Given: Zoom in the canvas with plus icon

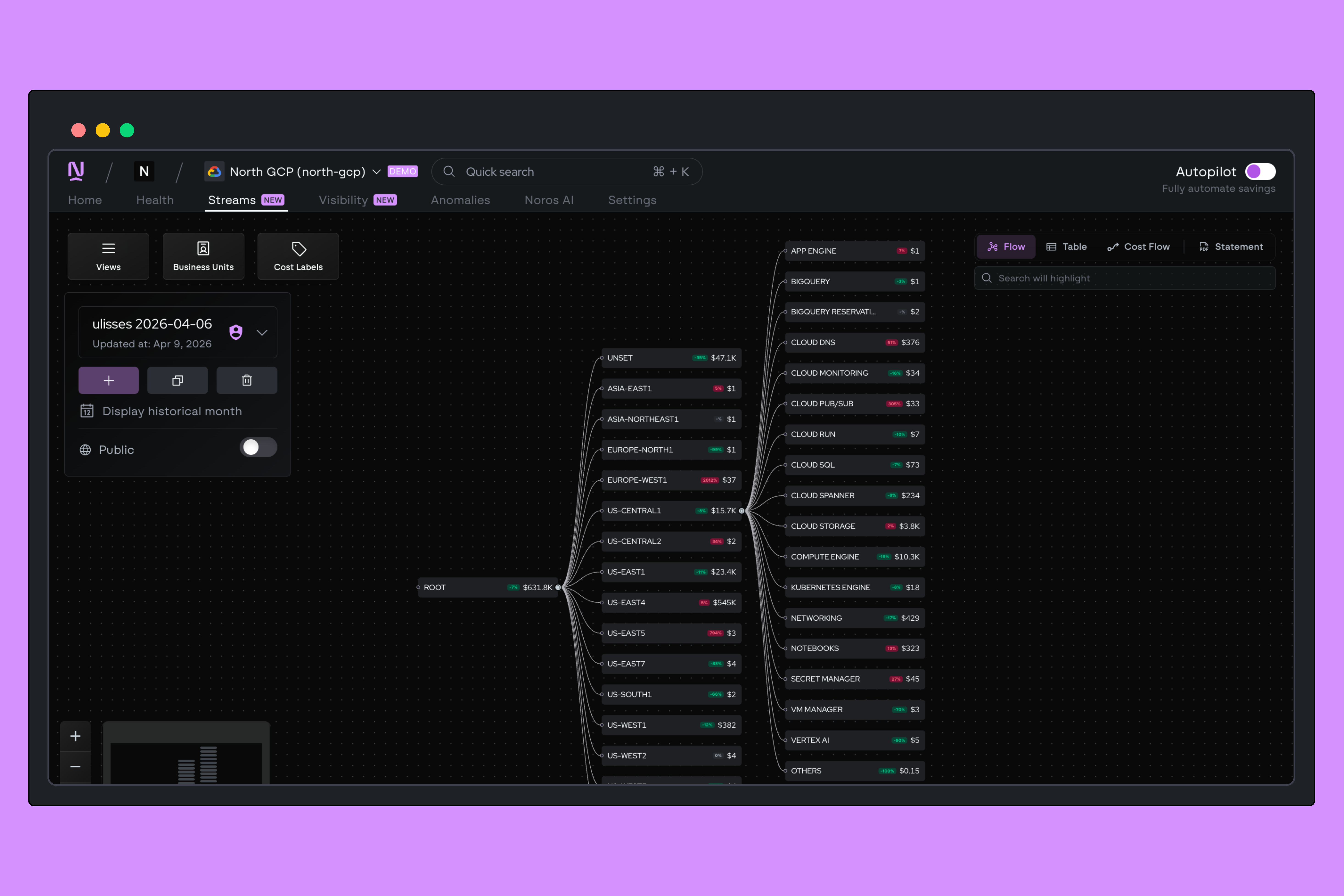Looking at the screenshot, I should (75, 736).
